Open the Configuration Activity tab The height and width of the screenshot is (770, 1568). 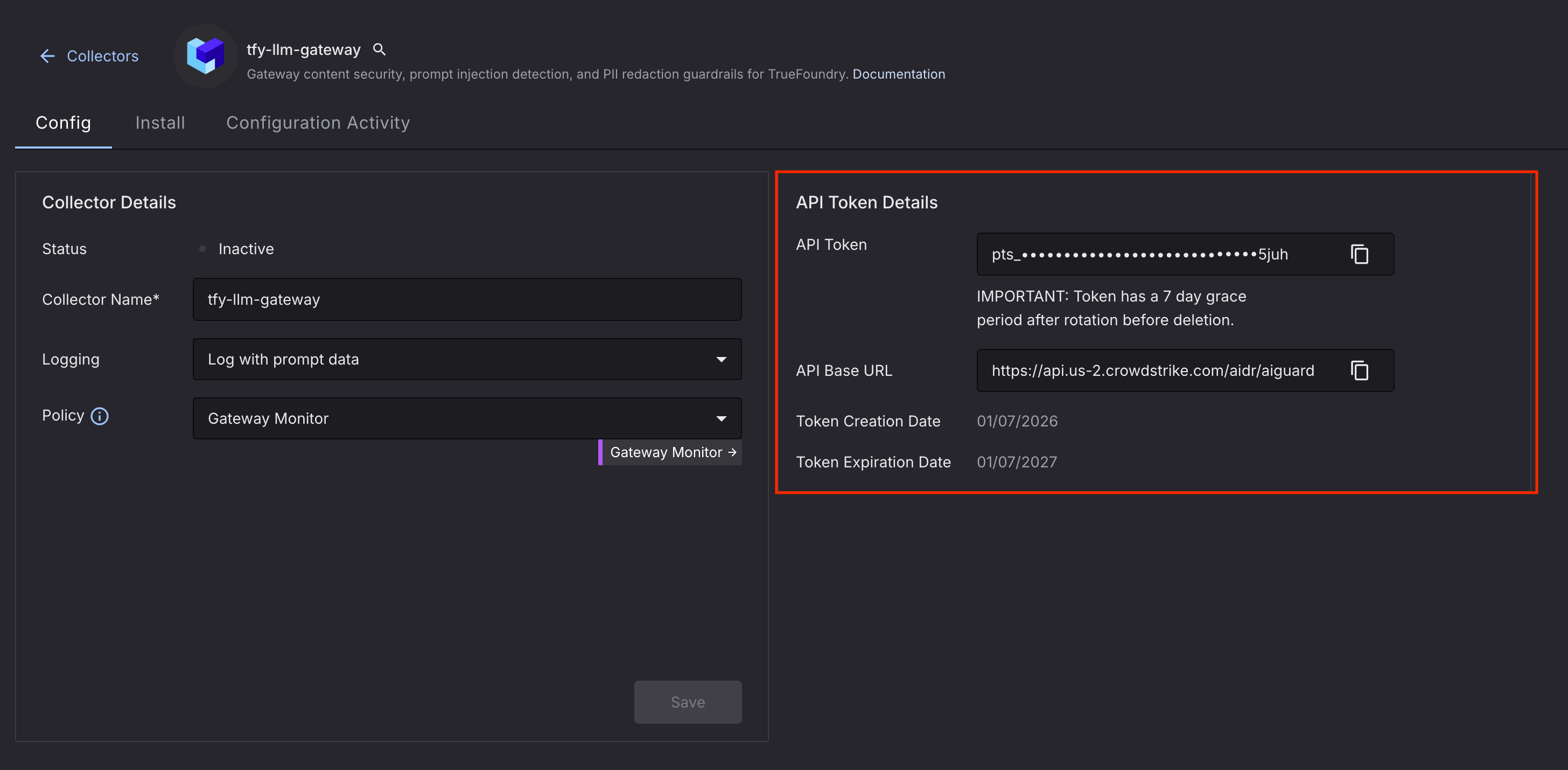coord(318,123)
